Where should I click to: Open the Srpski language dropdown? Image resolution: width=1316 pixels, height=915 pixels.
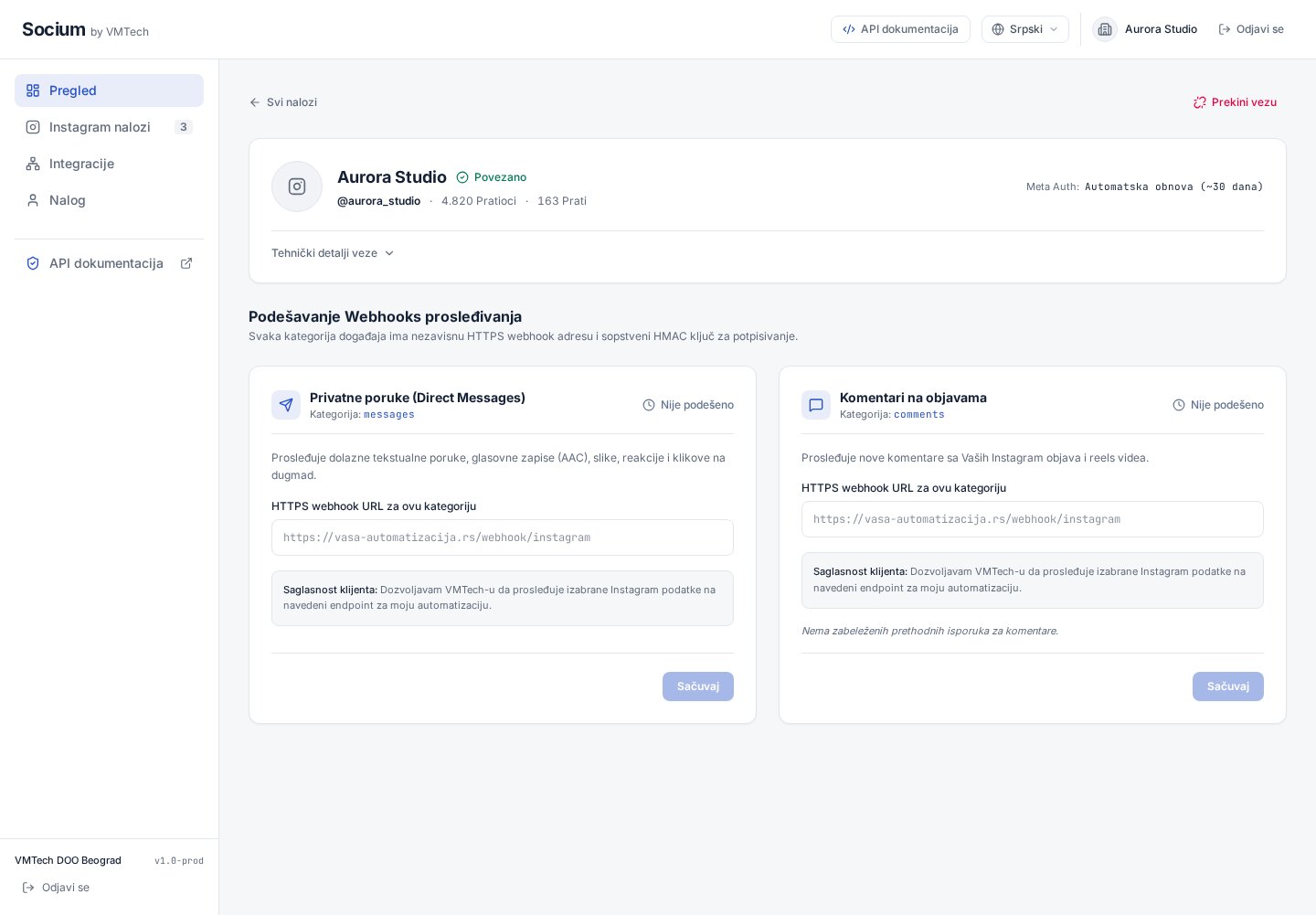(x=1025, y=29)
